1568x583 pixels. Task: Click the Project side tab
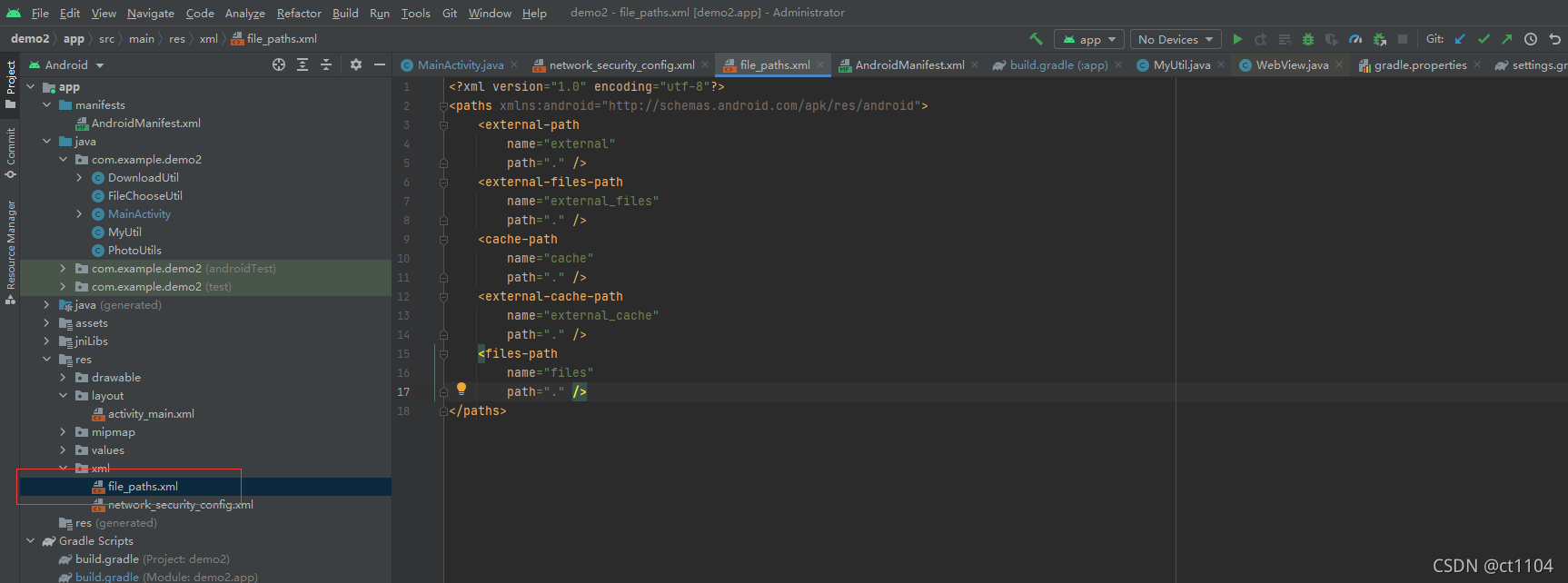click(11, 84)
